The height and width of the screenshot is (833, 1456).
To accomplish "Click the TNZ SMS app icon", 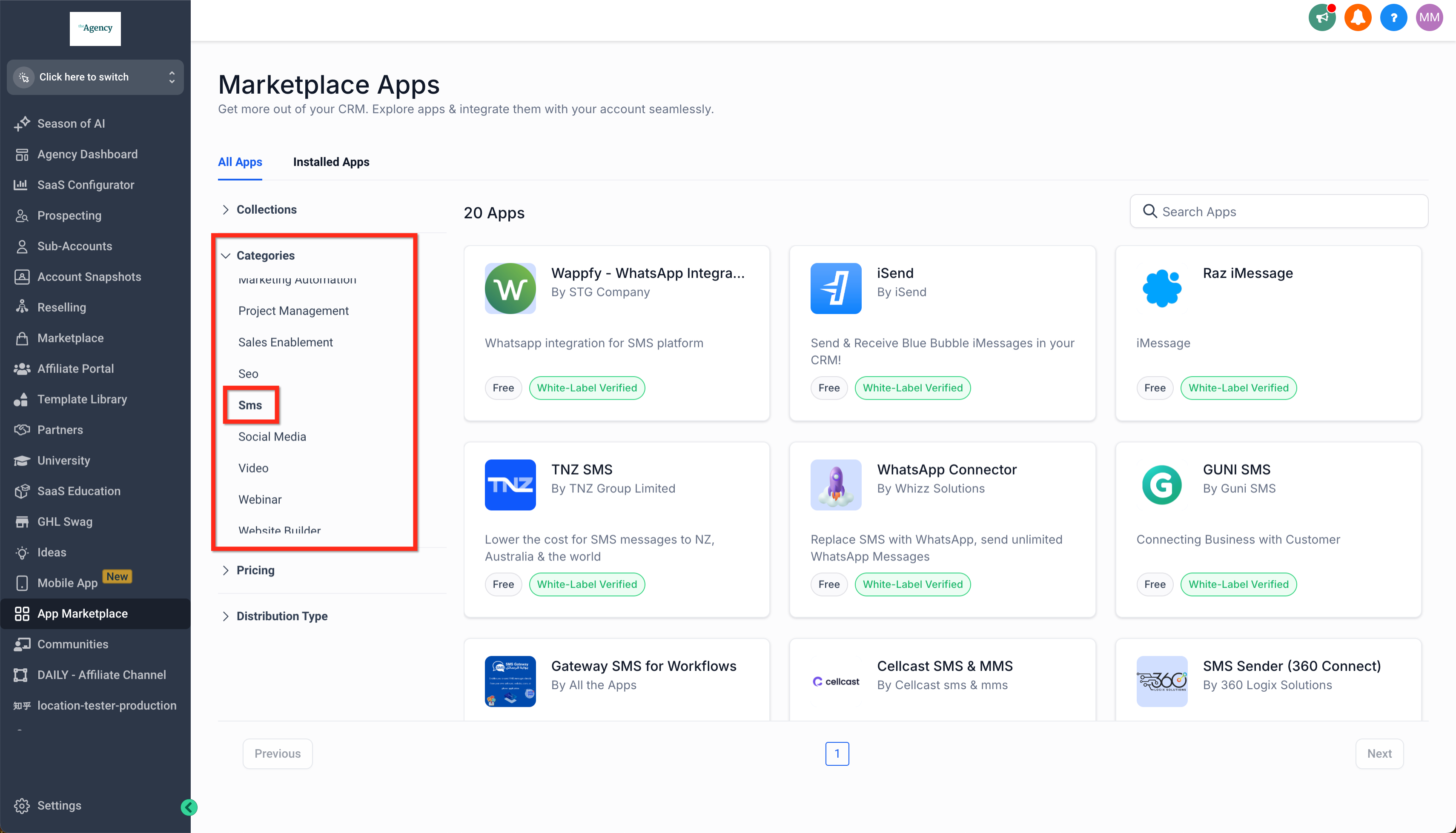I will (510, 484).
